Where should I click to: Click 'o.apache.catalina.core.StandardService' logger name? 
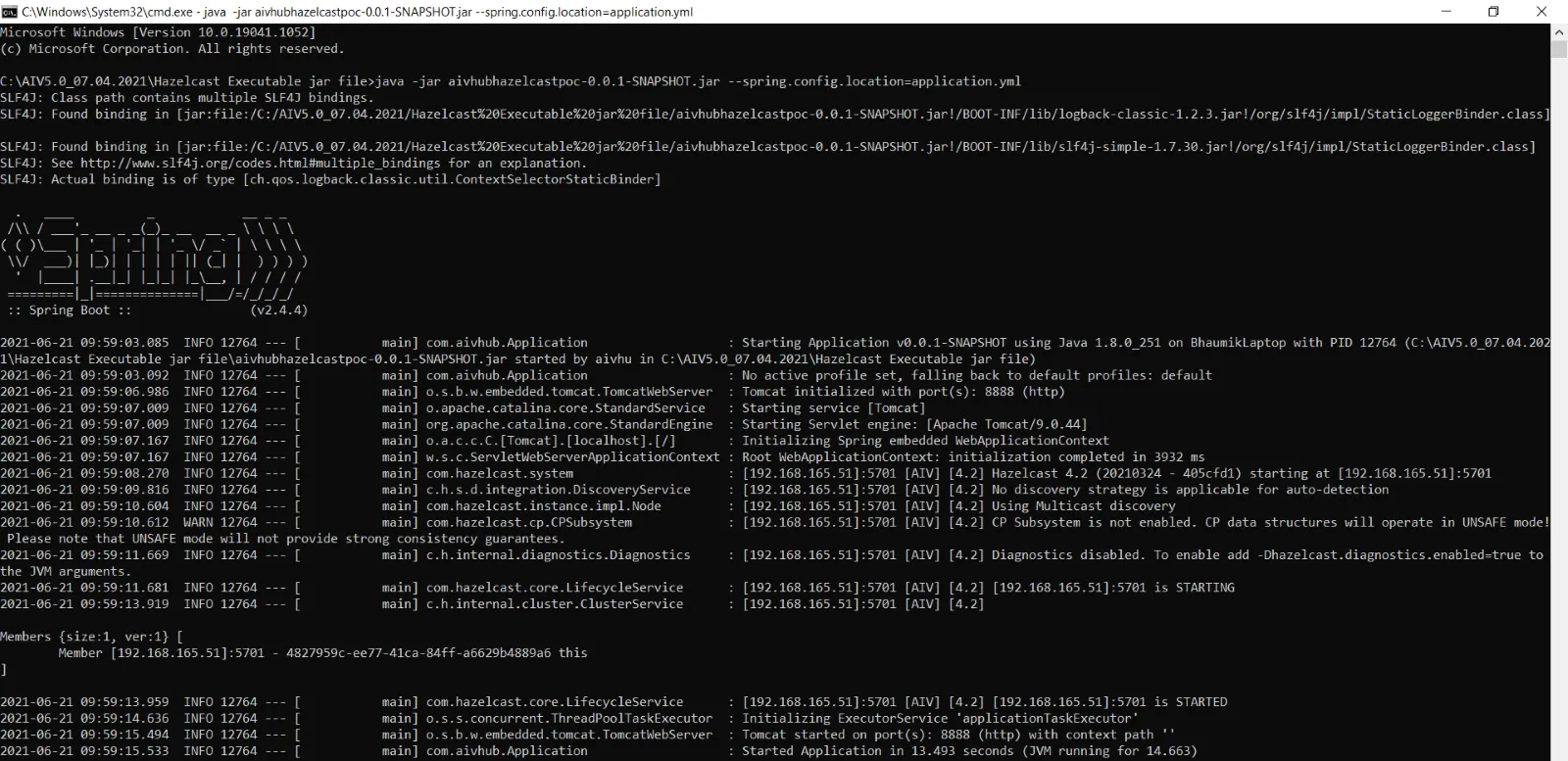point(565,408)
